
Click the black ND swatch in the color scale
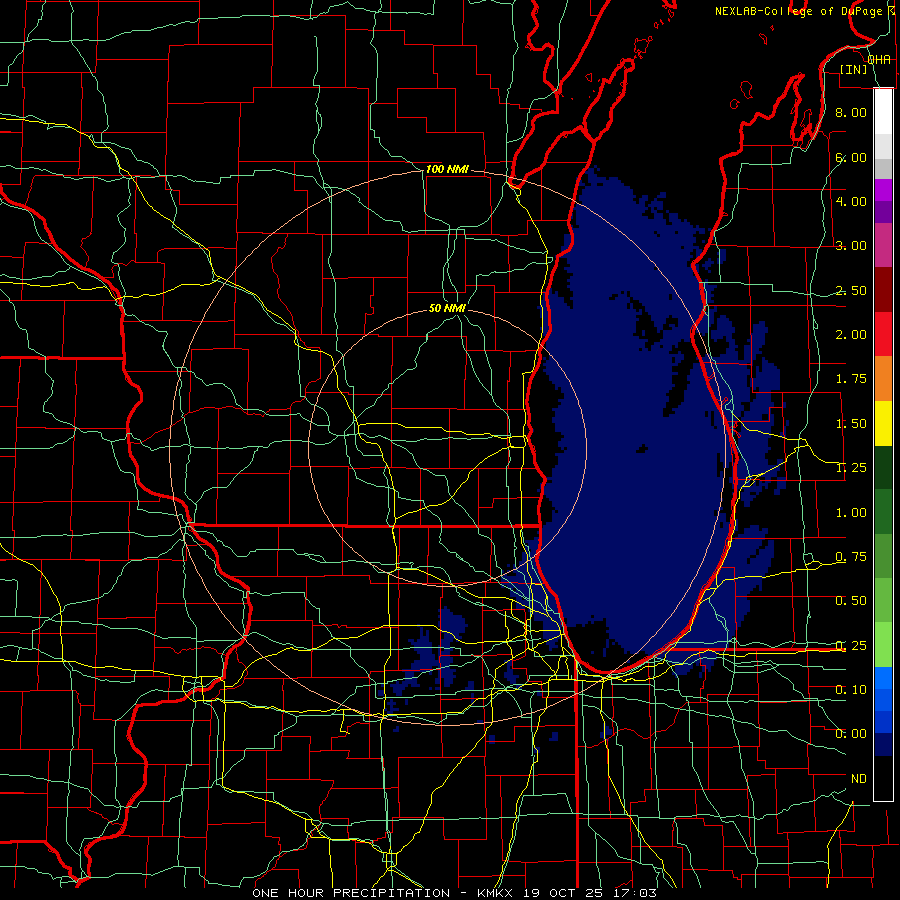[883, 778]
